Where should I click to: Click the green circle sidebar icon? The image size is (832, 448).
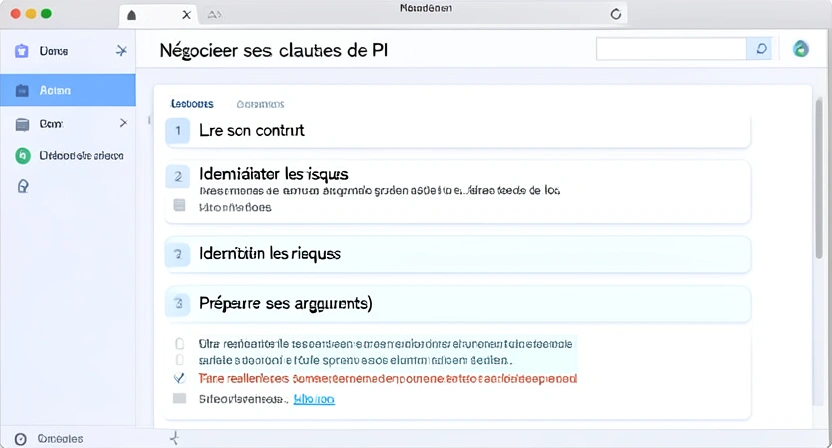click(22, 156)
